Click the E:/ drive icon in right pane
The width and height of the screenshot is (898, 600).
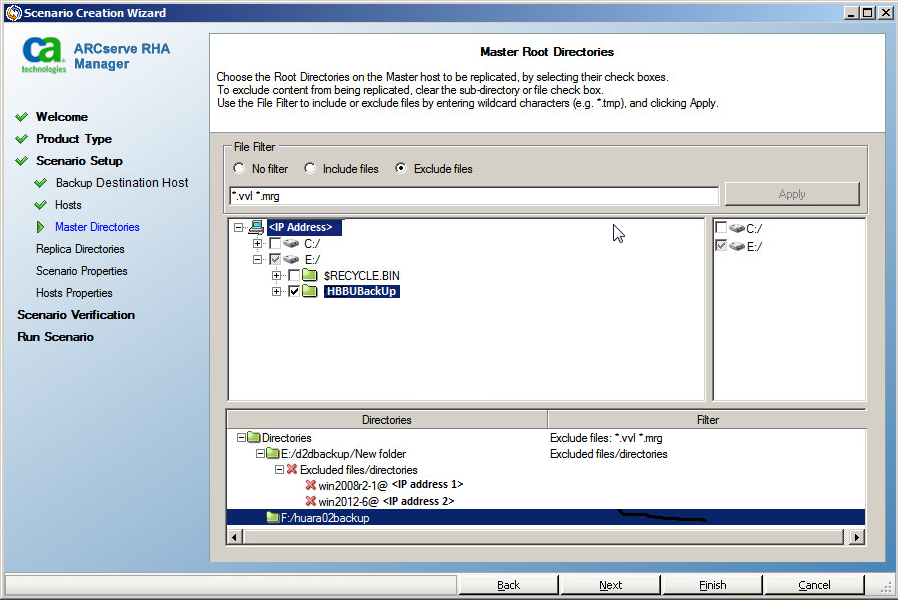(x=737, y=246)
